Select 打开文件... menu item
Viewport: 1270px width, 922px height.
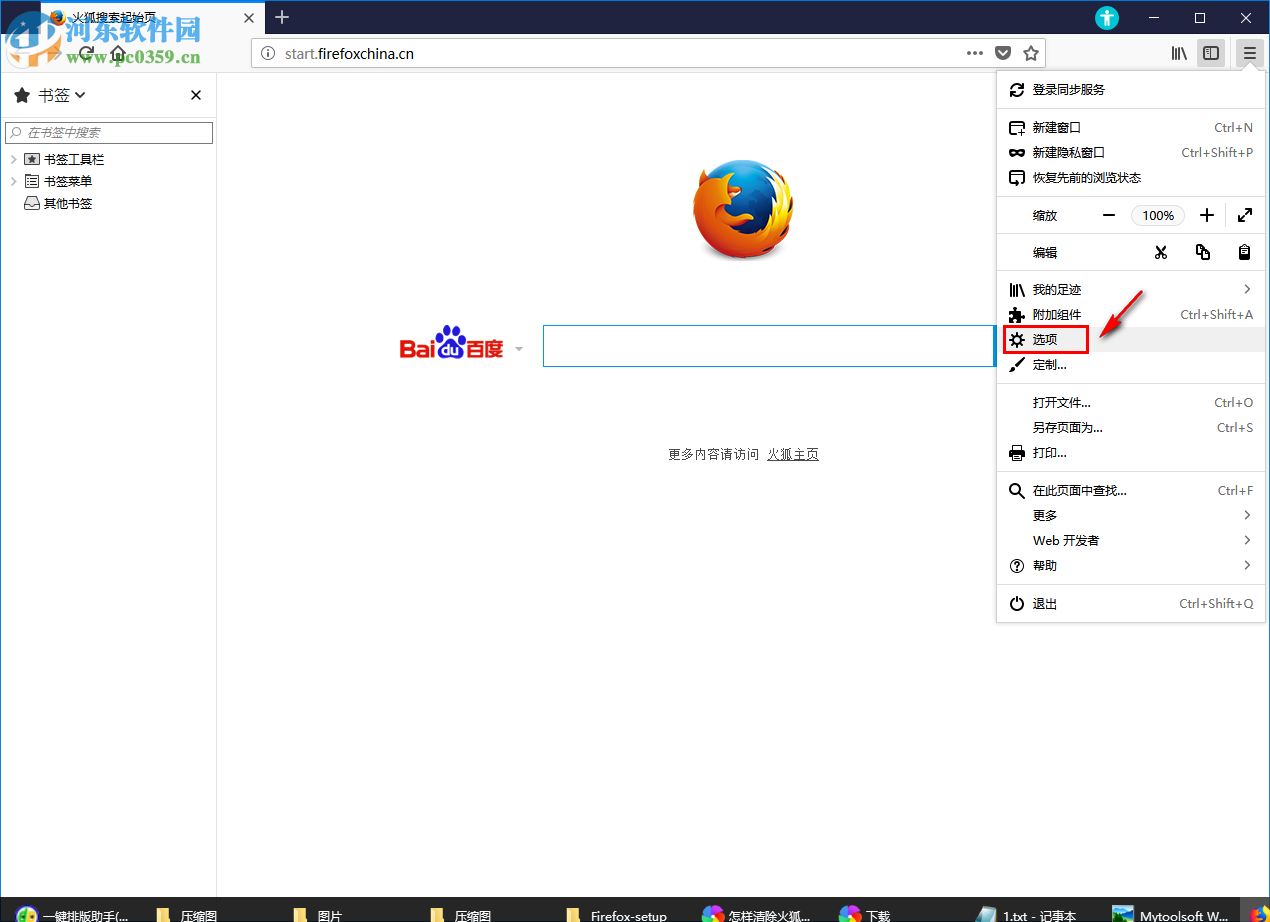tap(1131, 402)
